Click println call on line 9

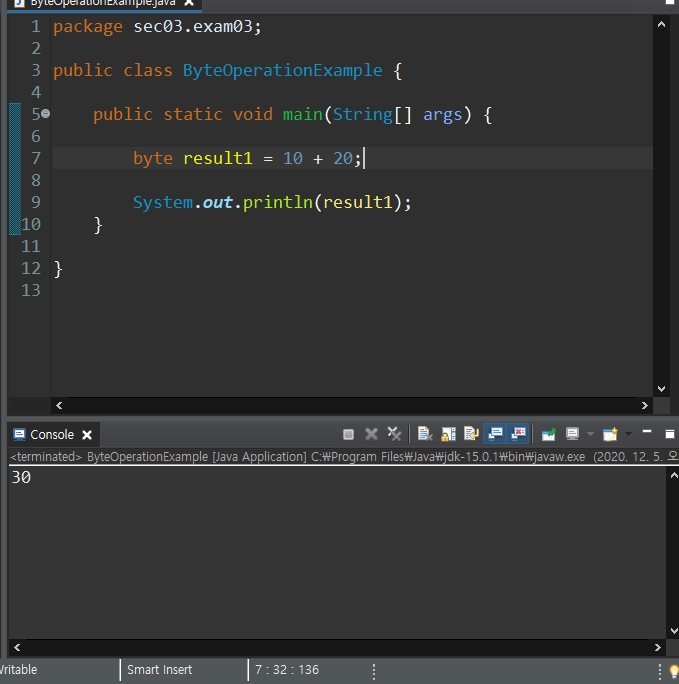tap(278, 202)
